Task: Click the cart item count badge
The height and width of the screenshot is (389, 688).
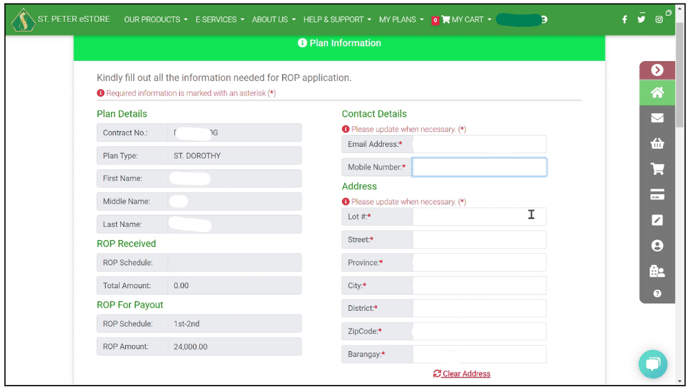Action: [435, 20]
